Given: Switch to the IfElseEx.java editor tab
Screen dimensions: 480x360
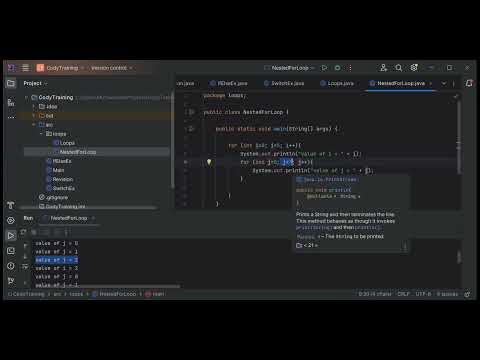Looking at the screenshot, I should [x=229, y=83].
